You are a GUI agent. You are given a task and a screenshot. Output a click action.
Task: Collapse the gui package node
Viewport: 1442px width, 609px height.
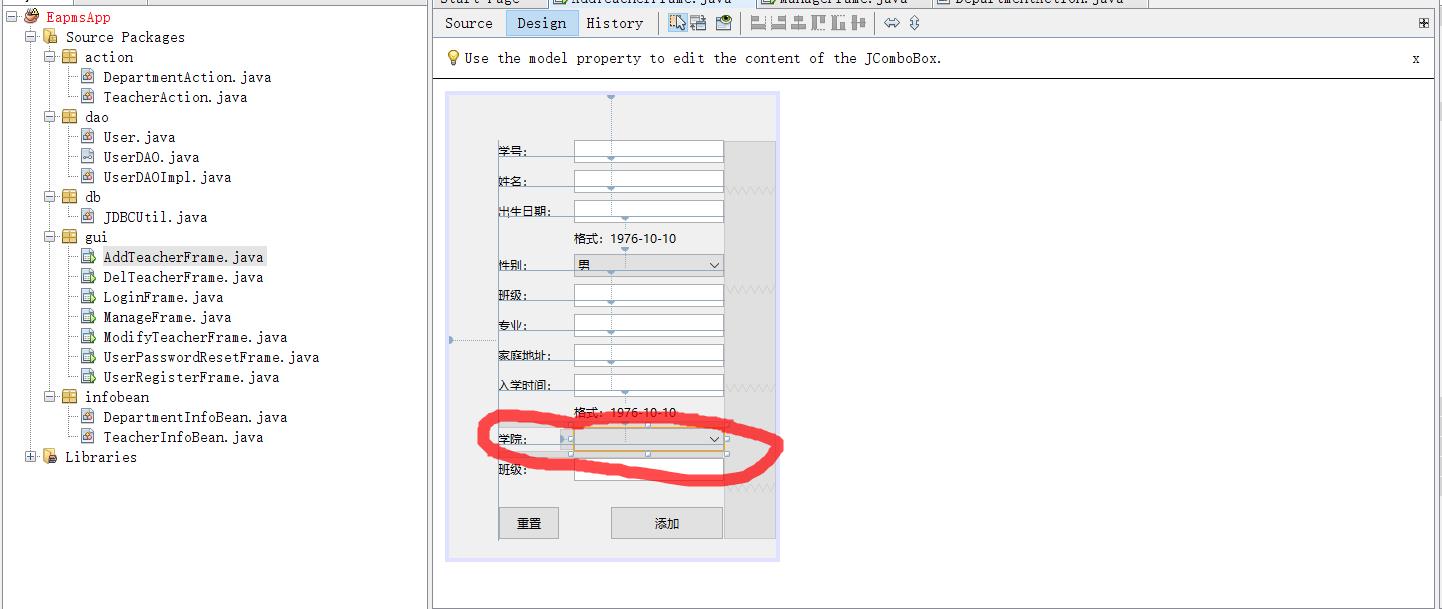click(50, 237)
